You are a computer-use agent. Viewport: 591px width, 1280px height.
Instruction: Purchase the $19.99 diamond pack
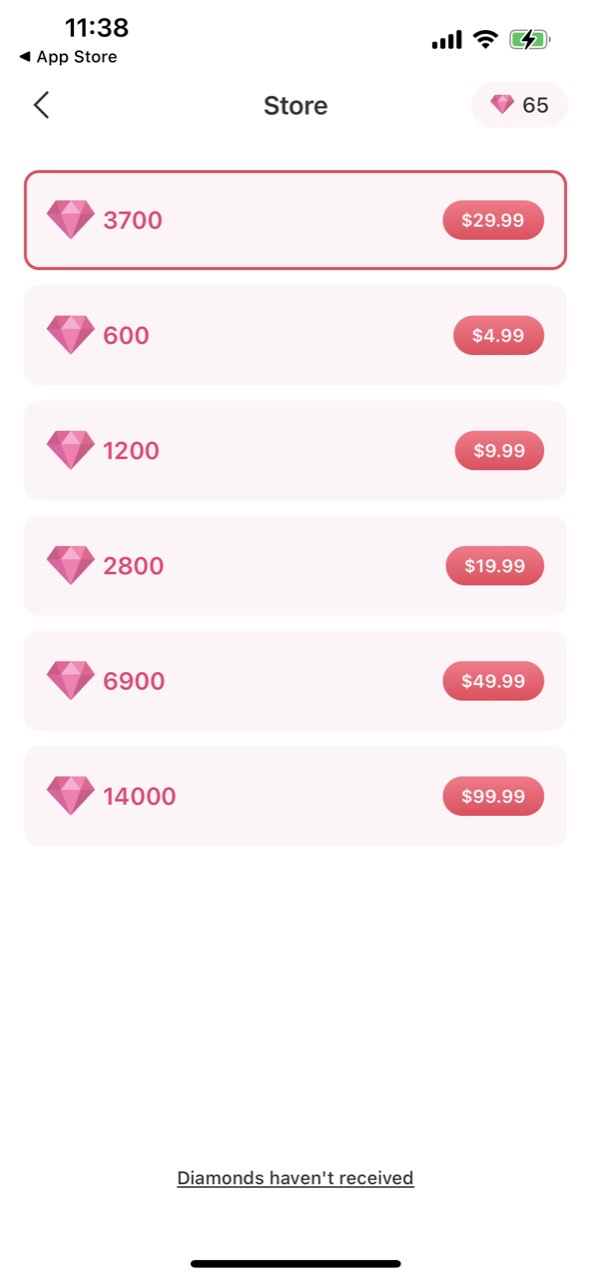tap(495, 565)
